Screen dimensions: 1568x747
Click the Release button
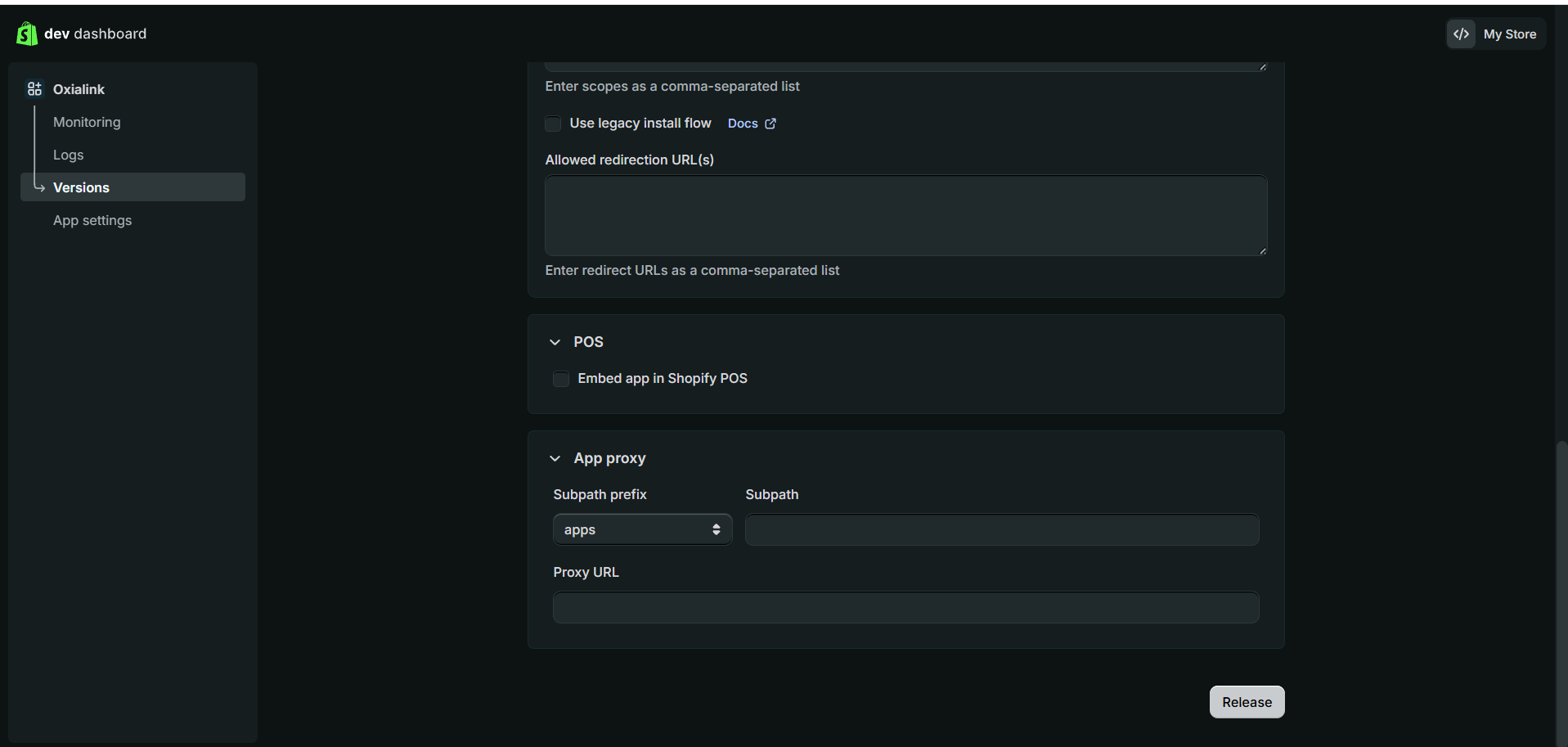[1247, 702]
